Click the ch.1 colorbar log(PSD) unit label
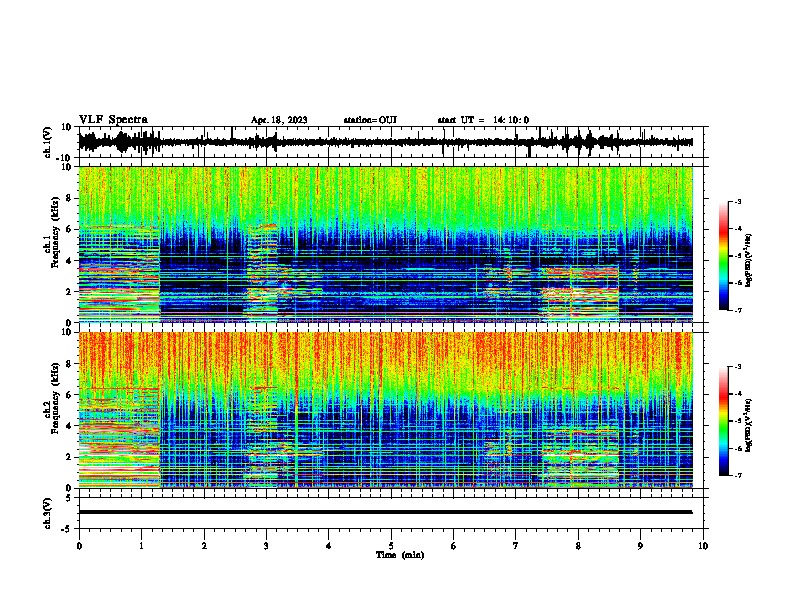The width and height of the screenshot is (792, 612). click(x=749, y=260)
